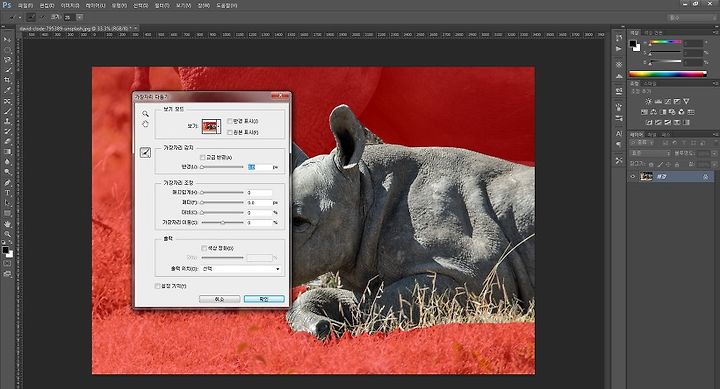Screen dimensions: 720x389
Task: Select the Brush tool in the left toolbar
Action: [7, 111]
